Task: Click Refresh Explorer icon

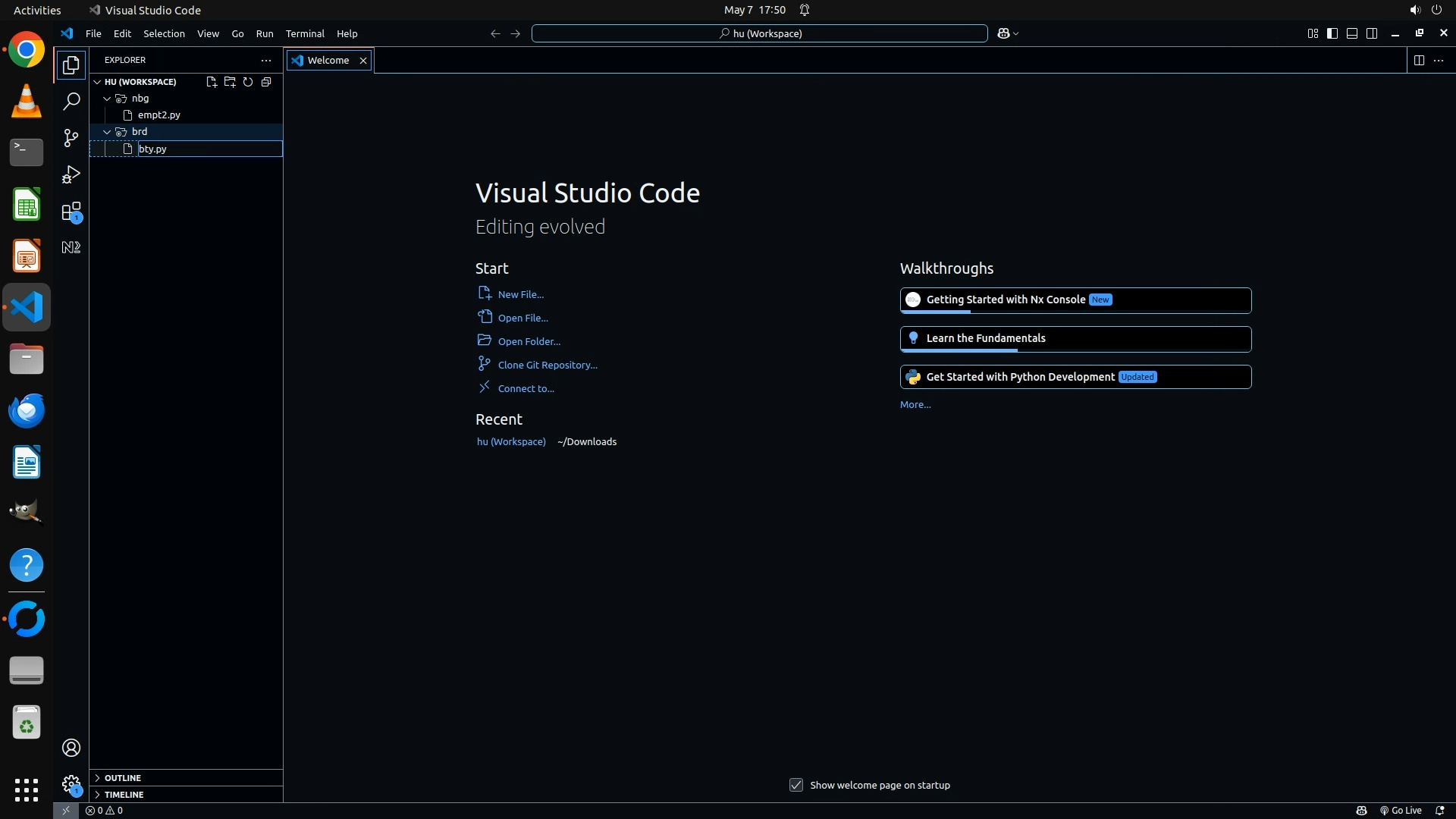Action: pos(248,82)
